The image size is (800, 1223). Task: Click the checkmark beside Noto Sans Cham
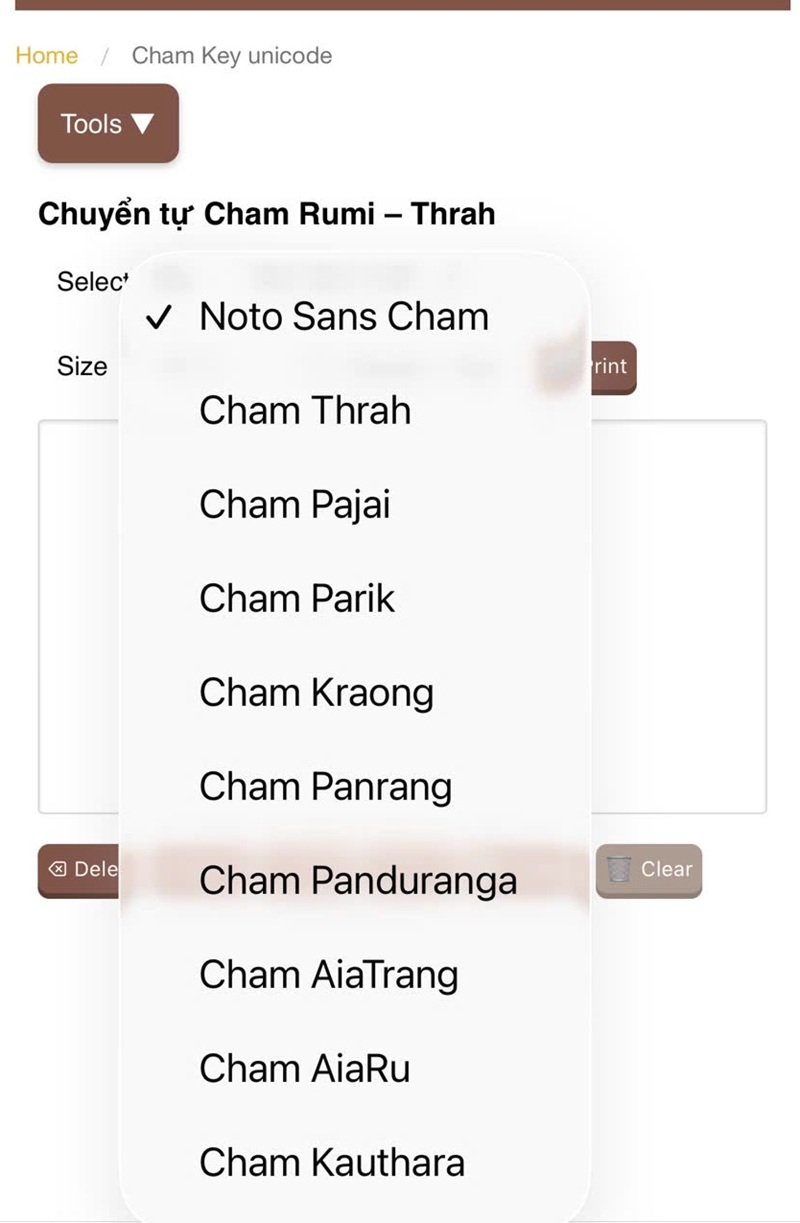[158, 318]
